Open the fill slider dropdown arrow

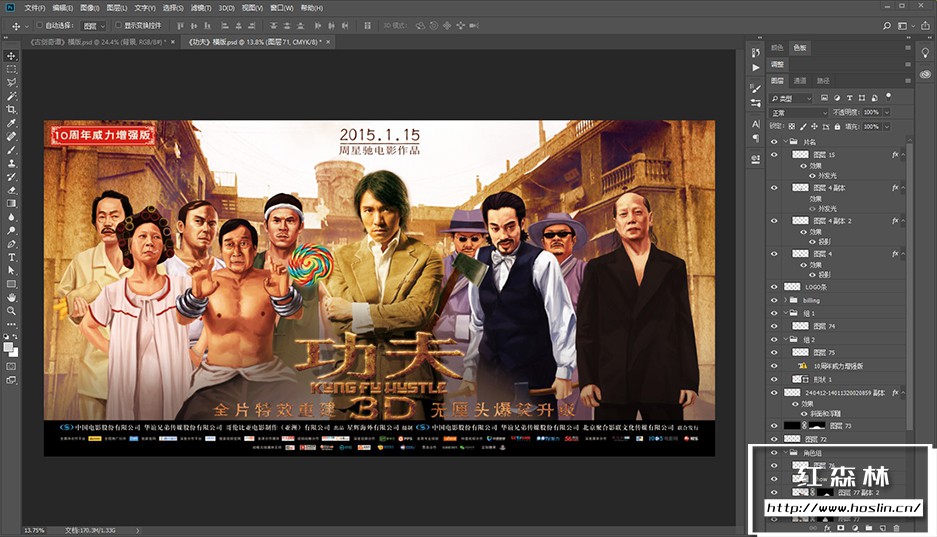click(x=887, y=127)
